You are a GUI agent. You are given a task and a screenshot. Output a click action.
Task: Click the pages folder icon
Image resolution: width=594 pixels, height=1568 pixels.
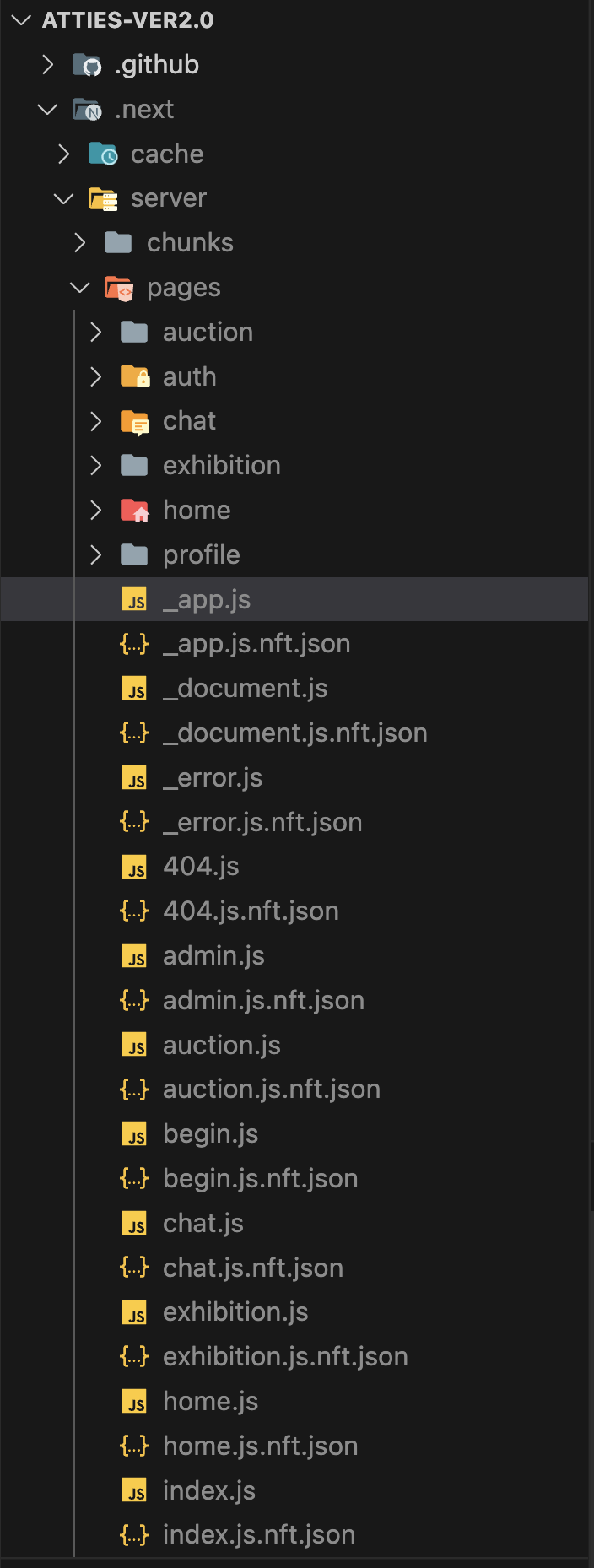[x=119, y=288]
